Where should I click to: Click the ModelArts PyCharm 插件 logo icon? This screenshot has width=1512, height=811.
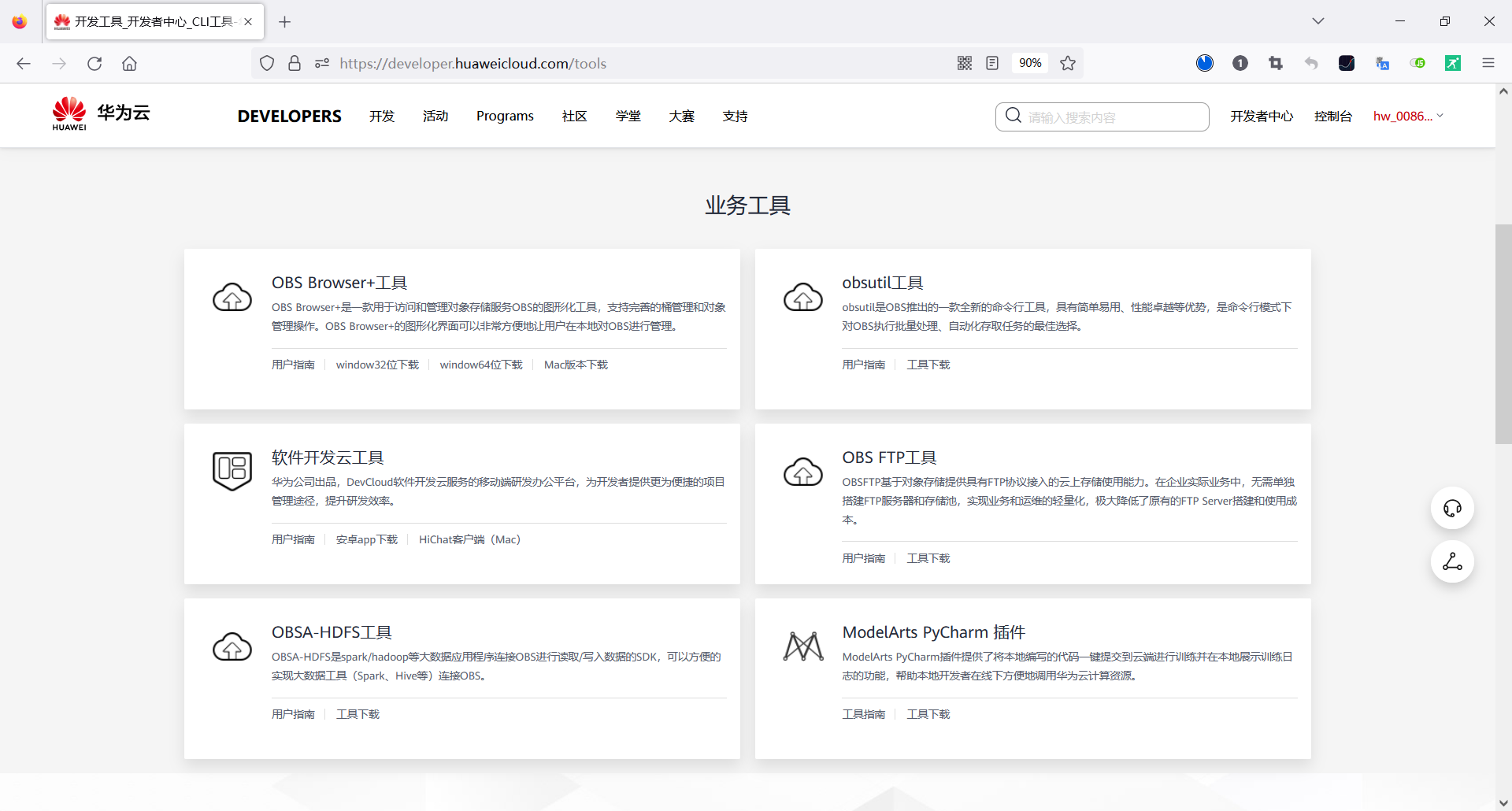tap(802, 646)
